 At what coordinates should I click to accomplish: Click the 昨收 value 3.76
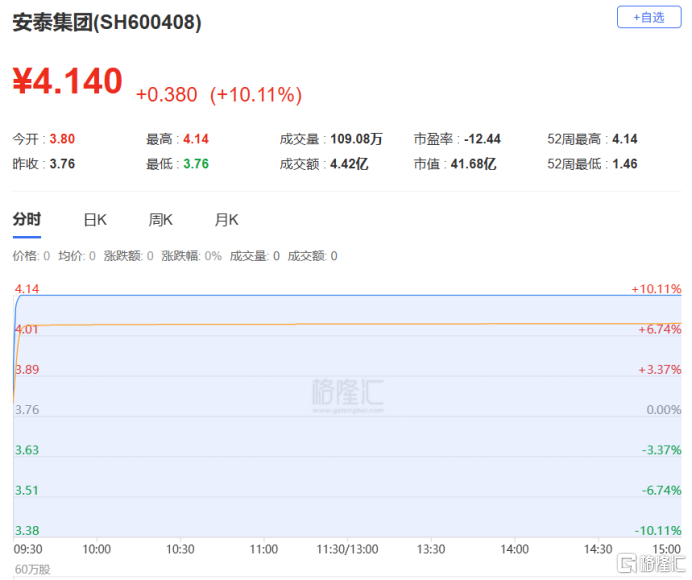pyautogui.click(x=62, y=164)
